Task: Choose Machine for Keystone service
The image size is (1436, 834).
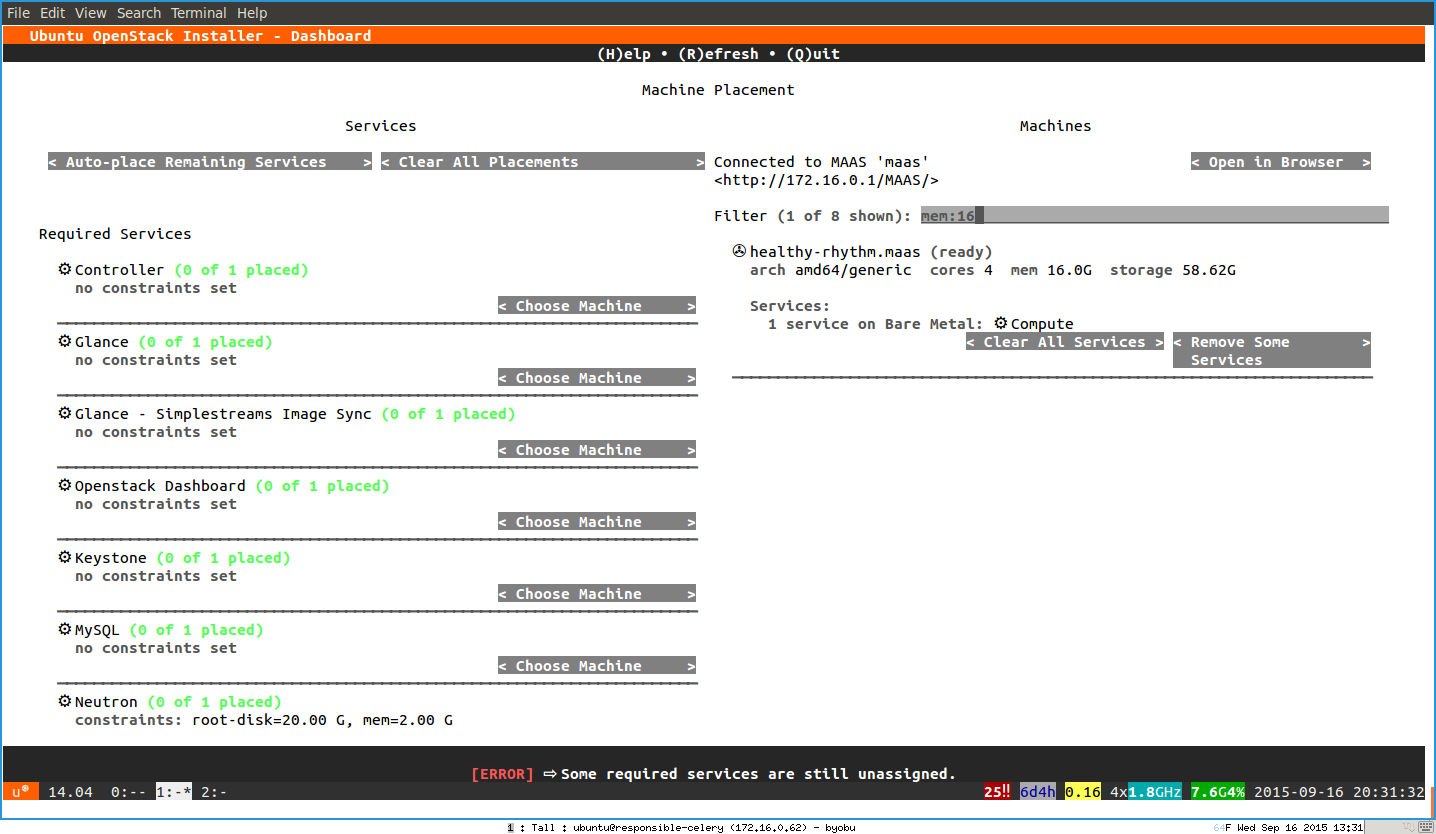Action: [x=597, y=594]
